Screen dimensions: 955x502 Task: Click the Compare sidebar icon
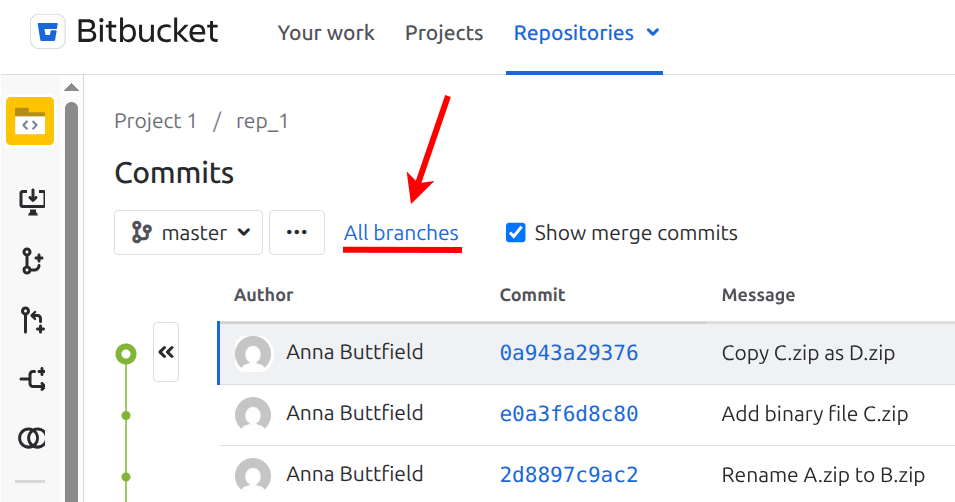point(32,379)
